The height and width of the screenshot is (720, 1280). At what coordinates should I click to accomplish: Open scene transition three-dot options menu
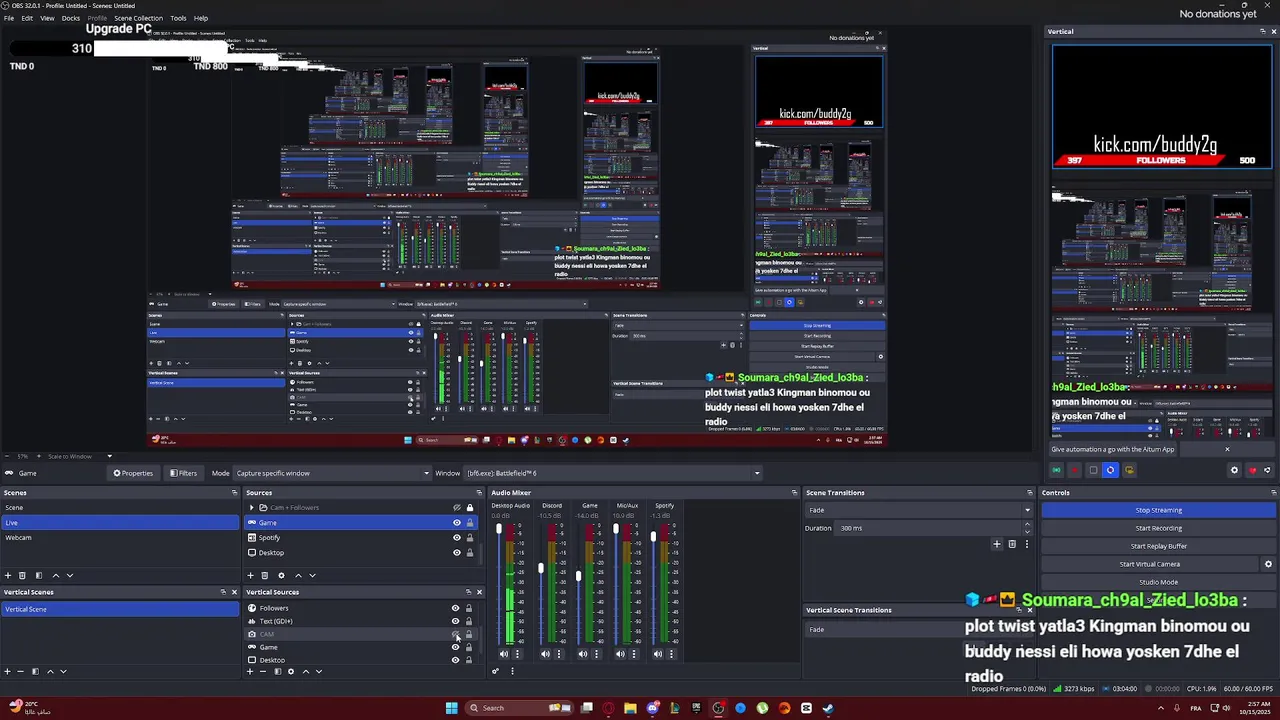click(x=1026, y=544)
